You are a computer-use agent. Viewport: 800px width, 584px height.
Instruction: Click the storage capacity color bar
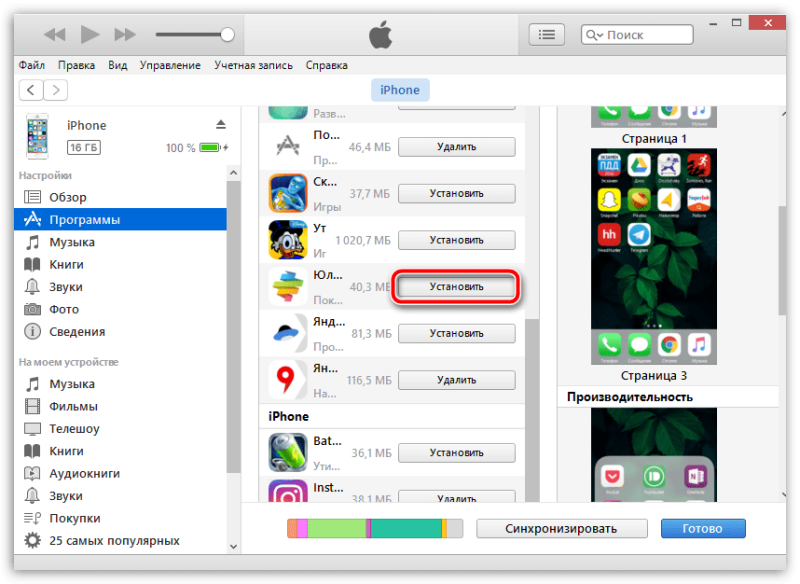click(375, 529)
